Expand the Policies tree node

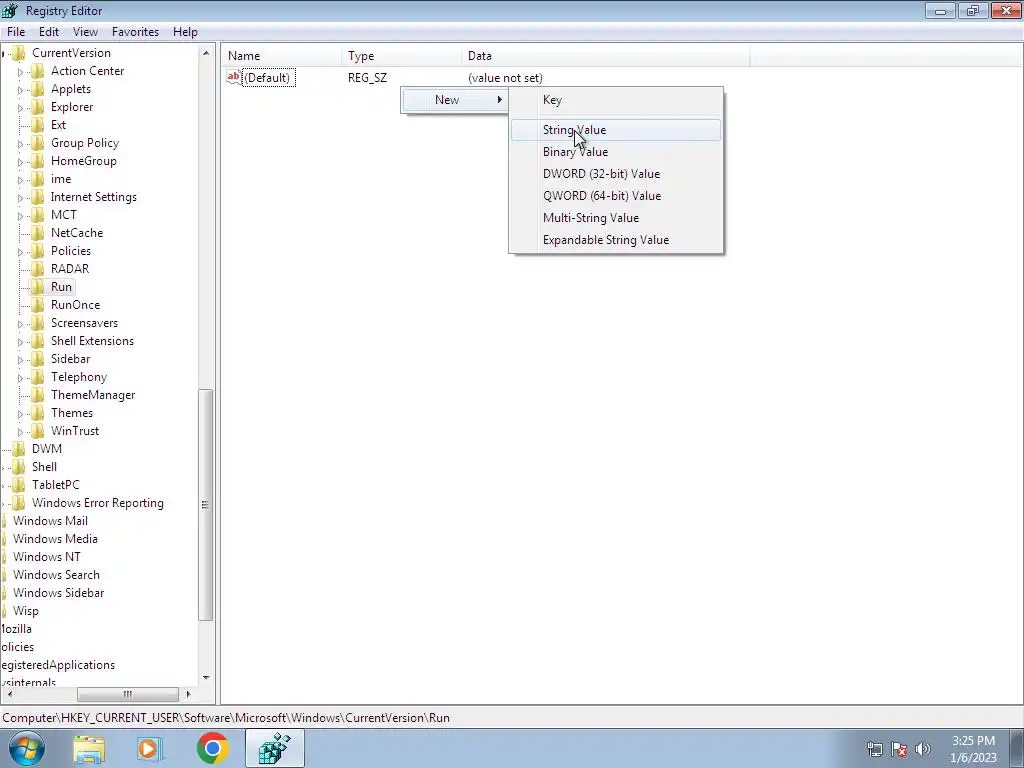(x=20, y=251)
